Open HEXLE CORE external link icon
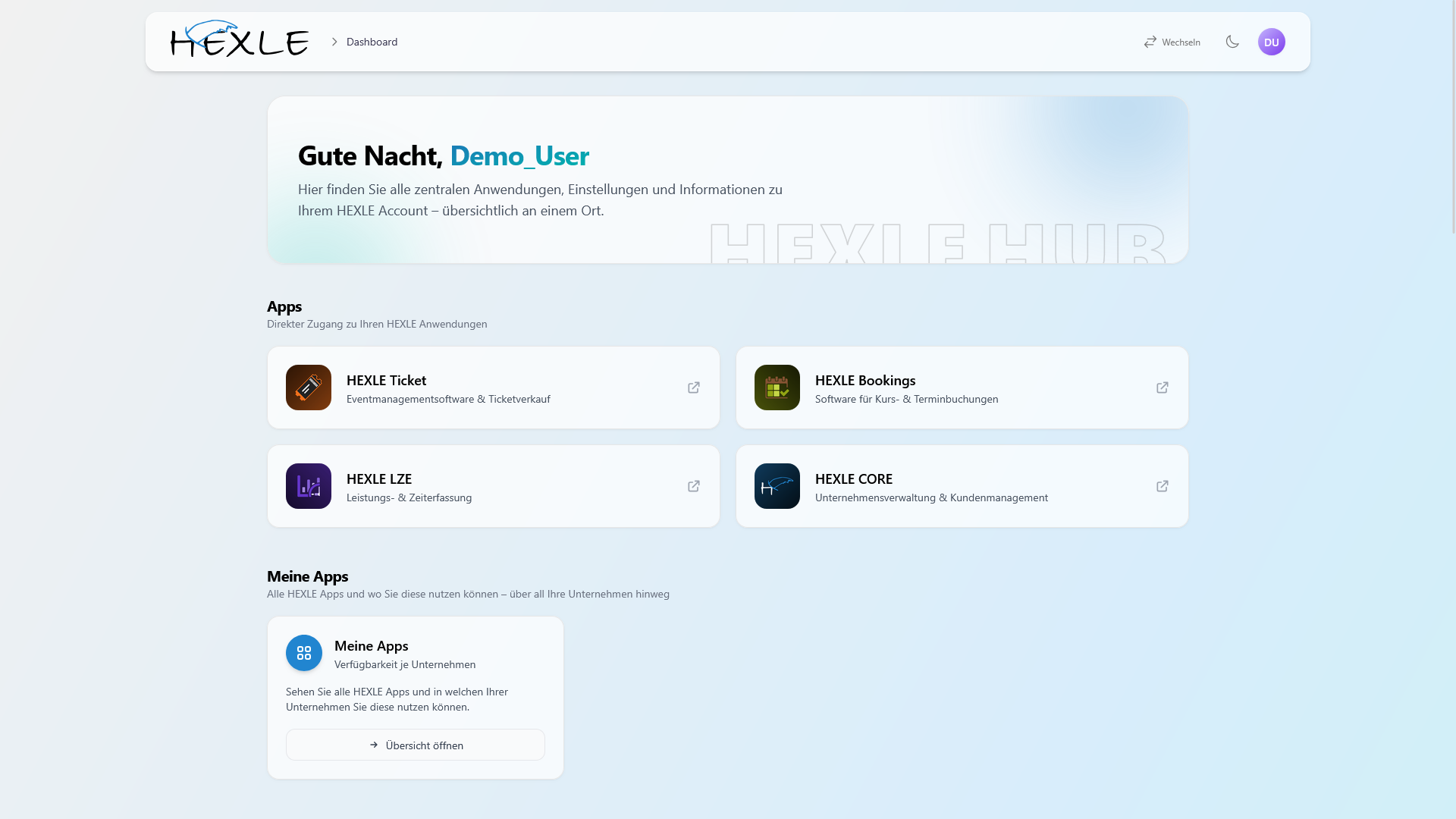Image resolution: width=1456 pixels, height=819 pixels. (x=1163, y=486)
